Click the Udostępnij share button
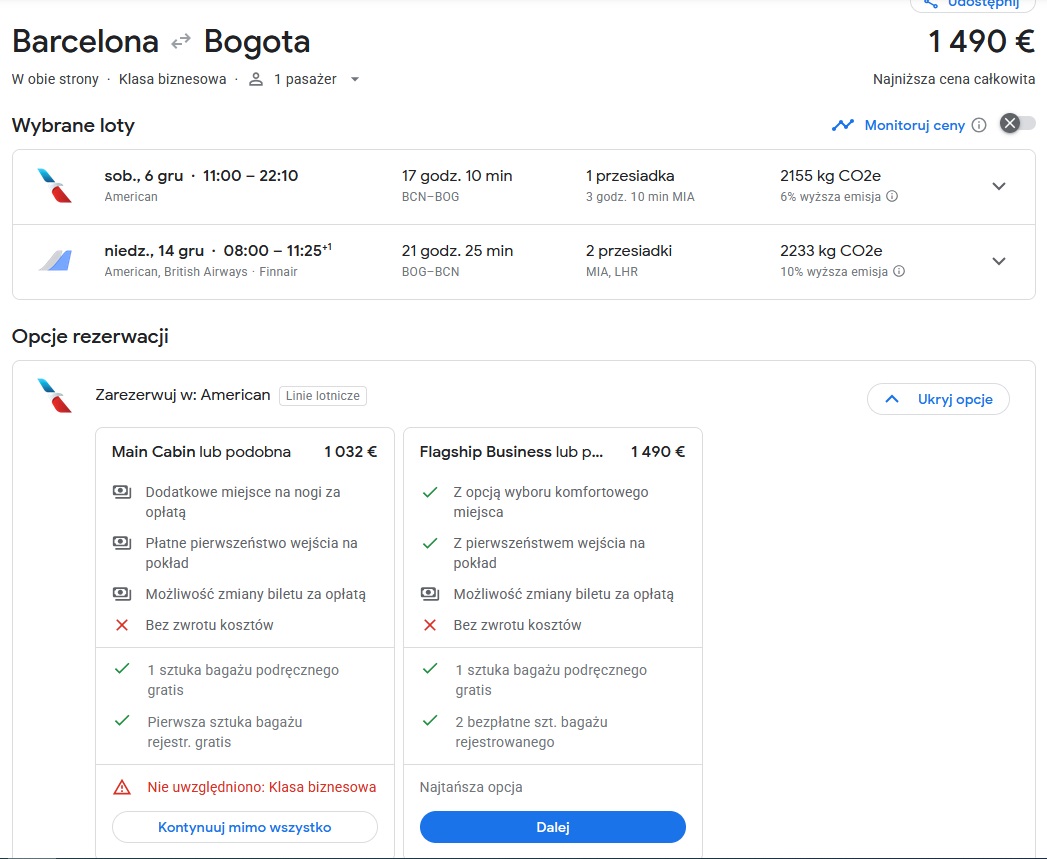Viewport: 1047px width, 859px height. tap(973, 4)
